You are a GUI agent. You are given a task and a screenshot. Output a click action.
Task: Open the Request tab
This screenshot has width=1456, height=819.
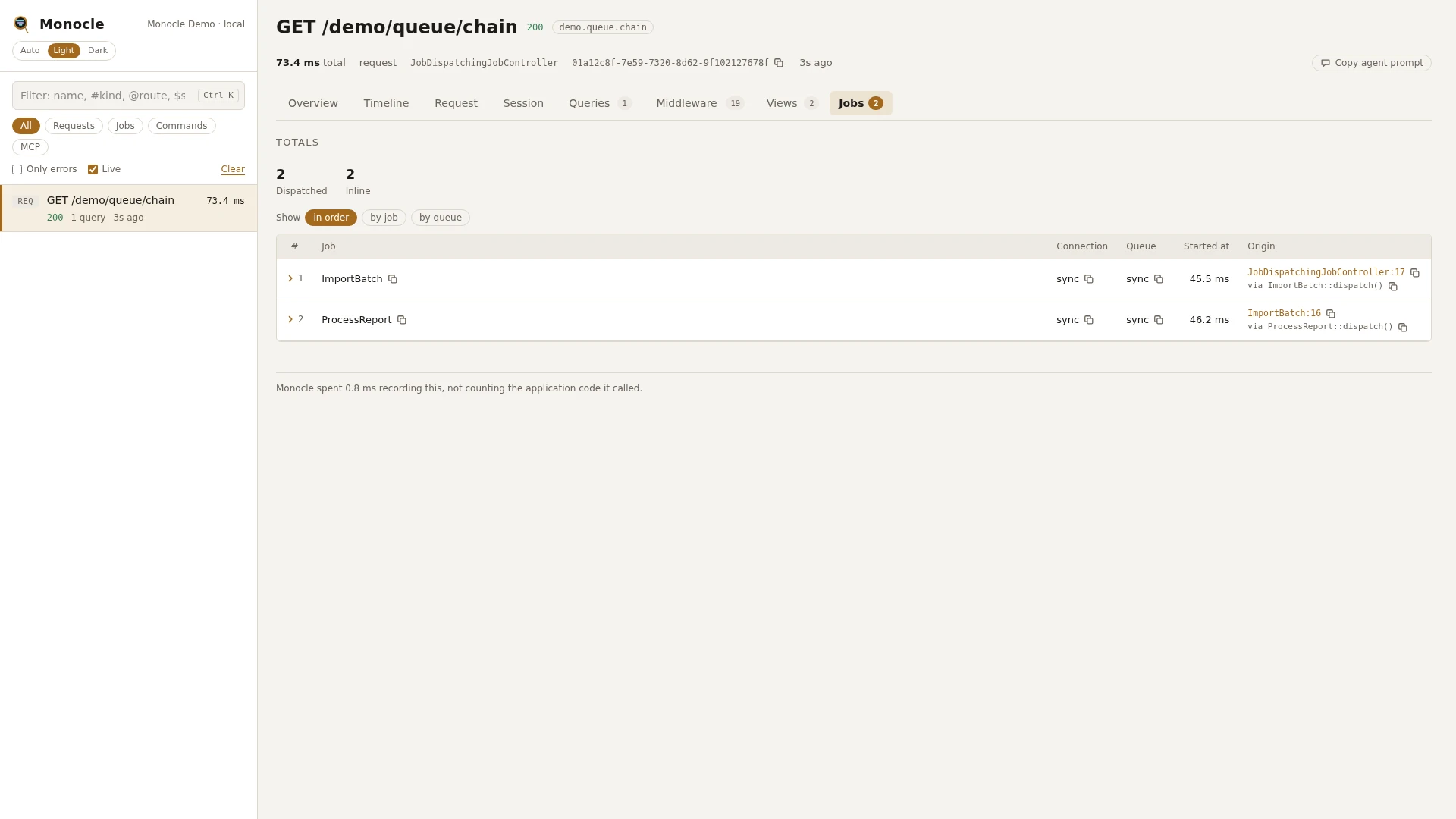click(456, 103)
